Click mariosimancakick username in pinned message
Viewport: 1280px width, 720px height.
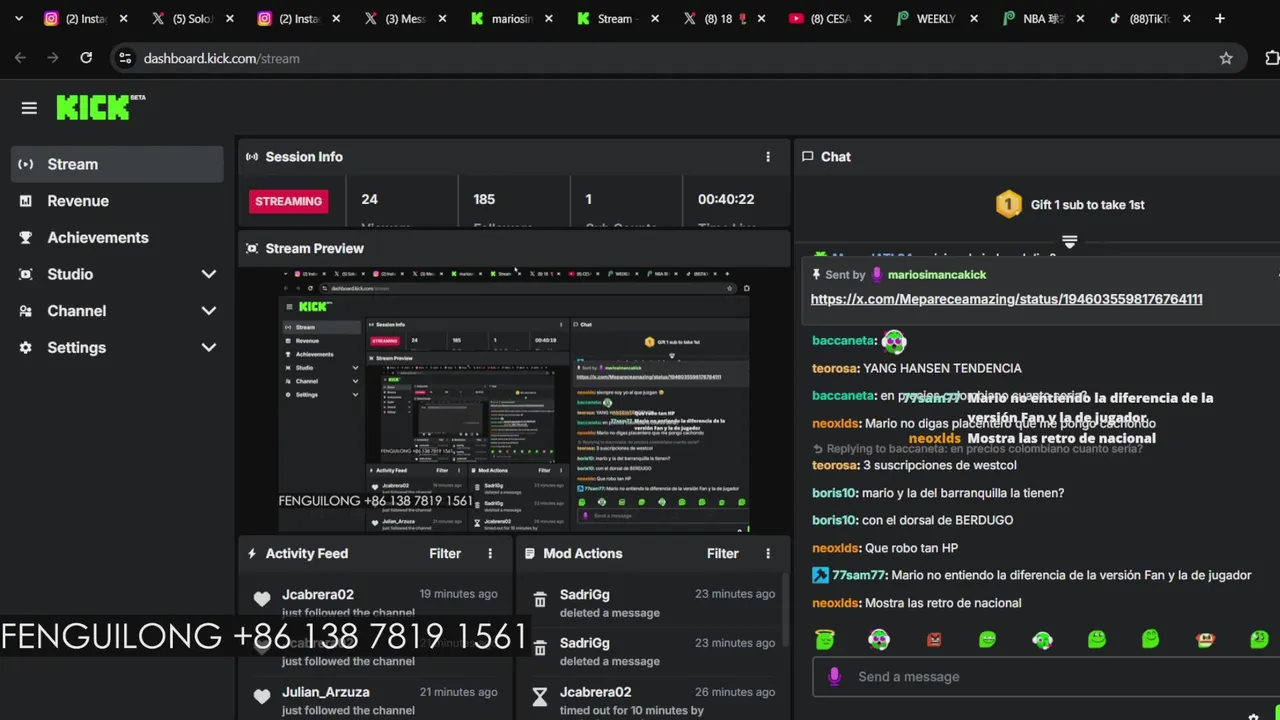point(936,275)
